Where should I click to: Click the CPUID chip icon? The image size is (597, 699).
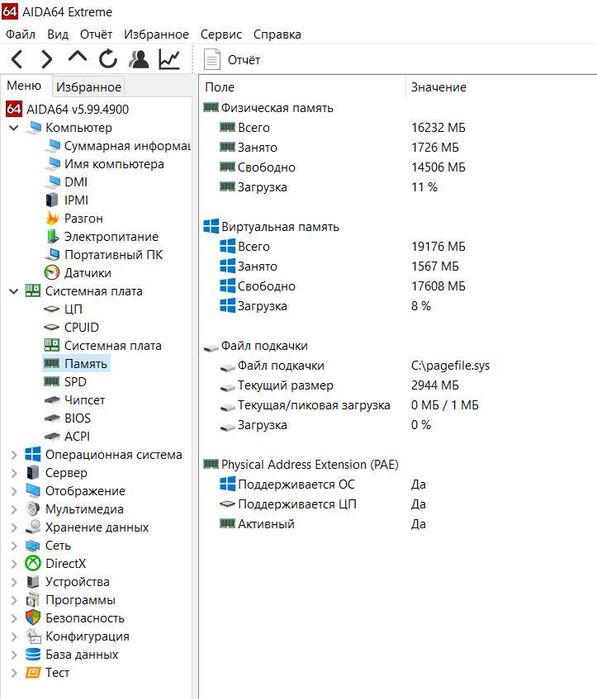click(52, 328)
